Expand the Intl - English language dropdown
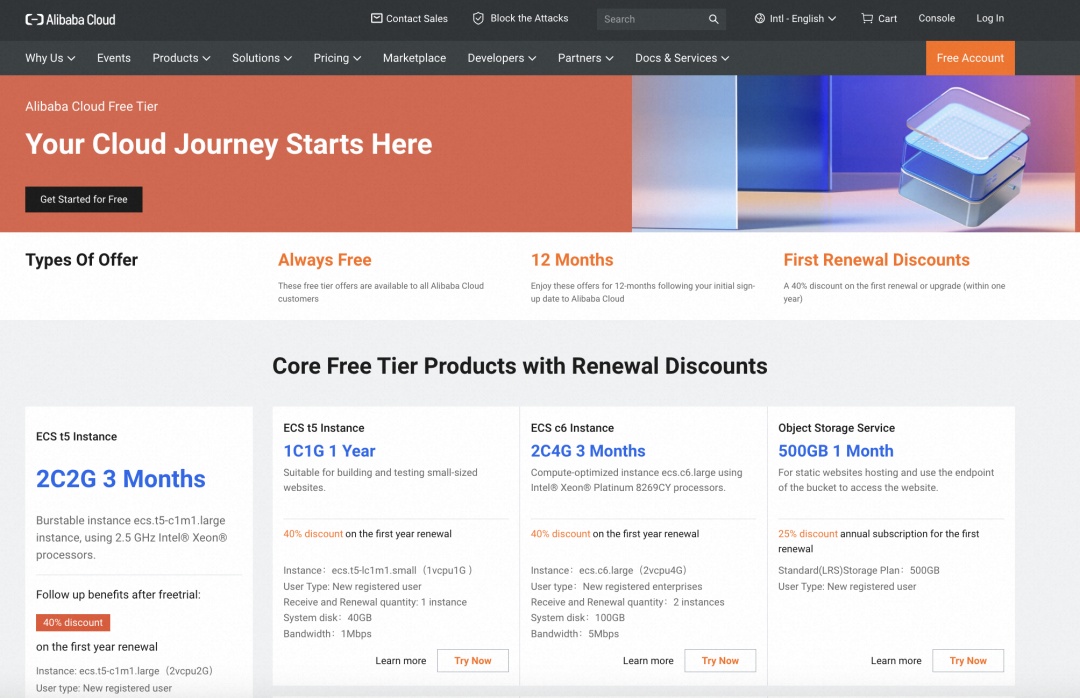1080x698 pixels. tap(796, 19)
